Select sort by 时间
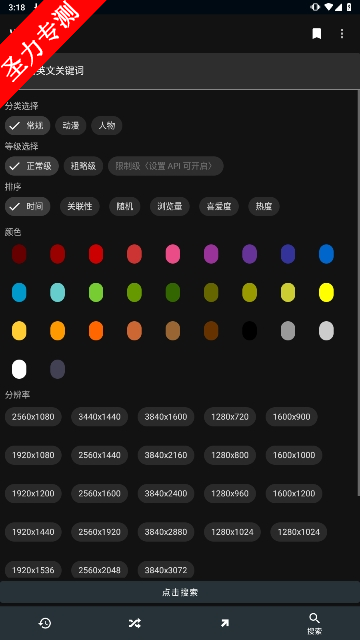The image size is (360, 640). (27, 207)
